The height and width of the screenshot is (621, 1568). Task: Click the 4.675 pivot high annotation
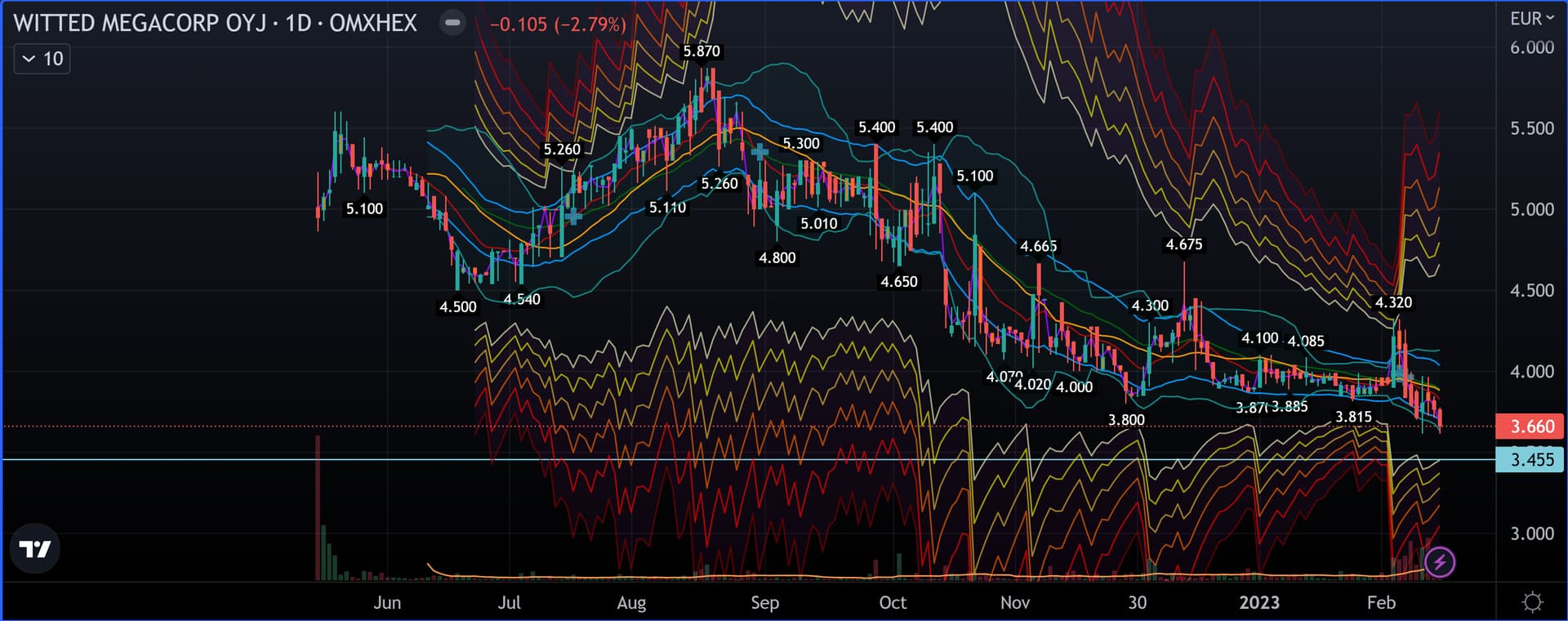tap(1183, 244)
